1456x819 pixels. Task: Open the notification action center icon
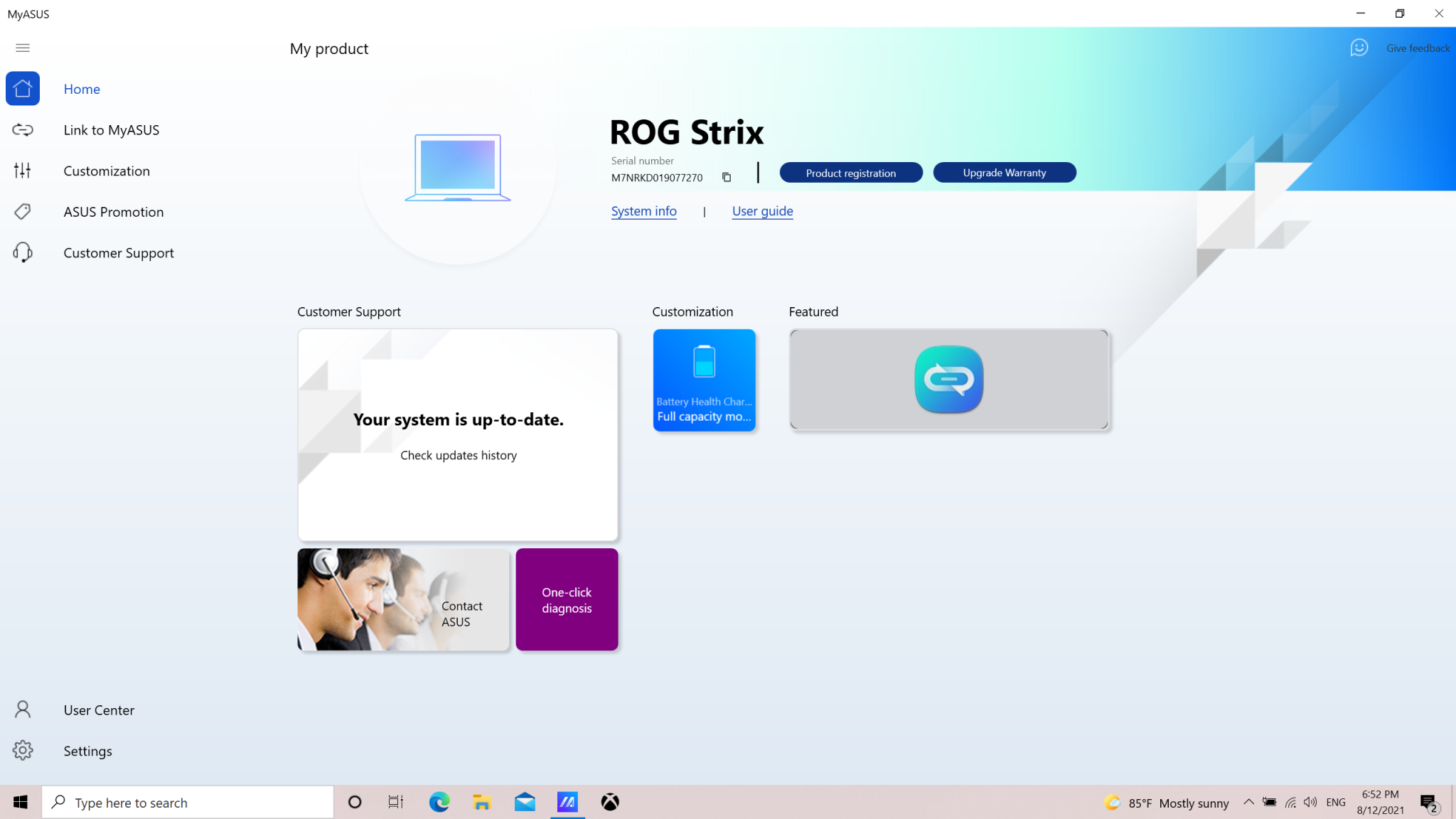pyautogui.click(x=1429, y=803)
